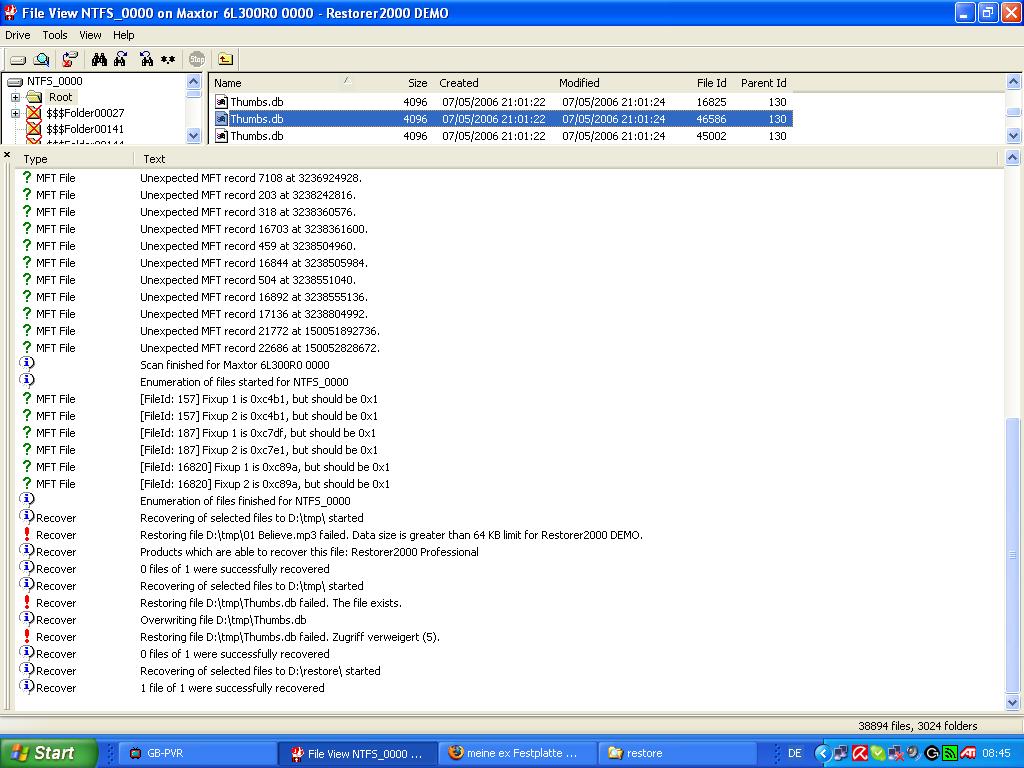1024x768 pixels.
Task: Select Thumbs.db with File Id 46586
Action: coord(502,119)
